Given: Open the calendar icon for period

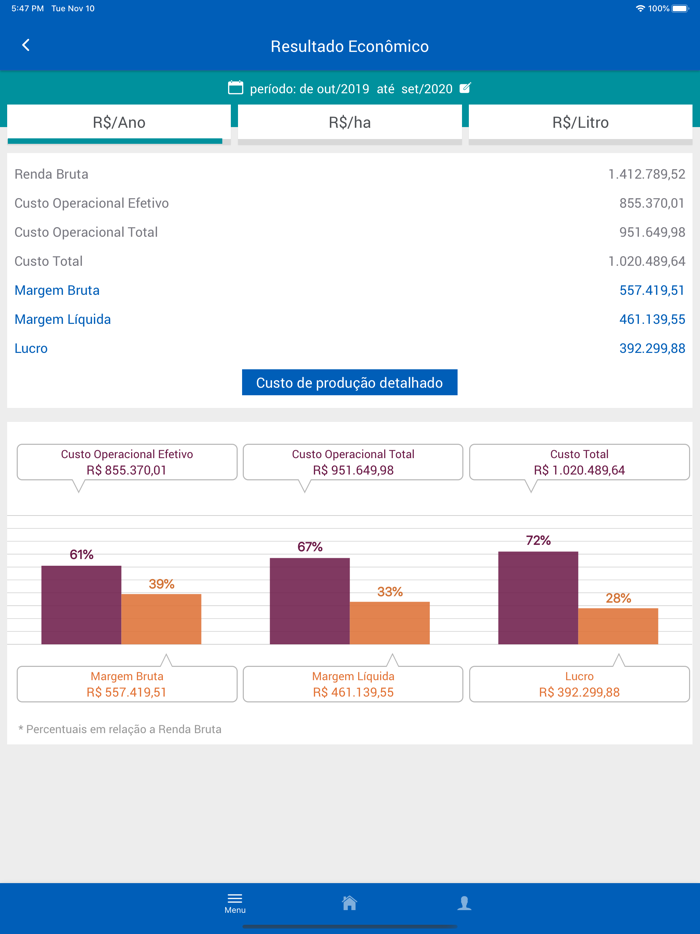Looking at the screenshot, I should (235, 88).
